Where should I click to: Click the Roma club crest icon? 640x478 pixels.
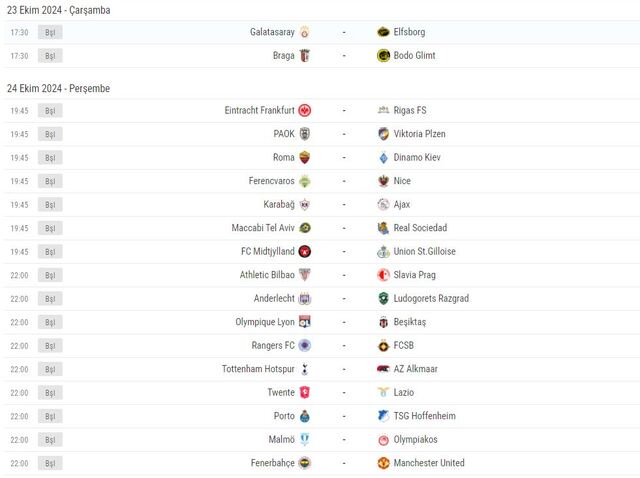pos(305,157)
